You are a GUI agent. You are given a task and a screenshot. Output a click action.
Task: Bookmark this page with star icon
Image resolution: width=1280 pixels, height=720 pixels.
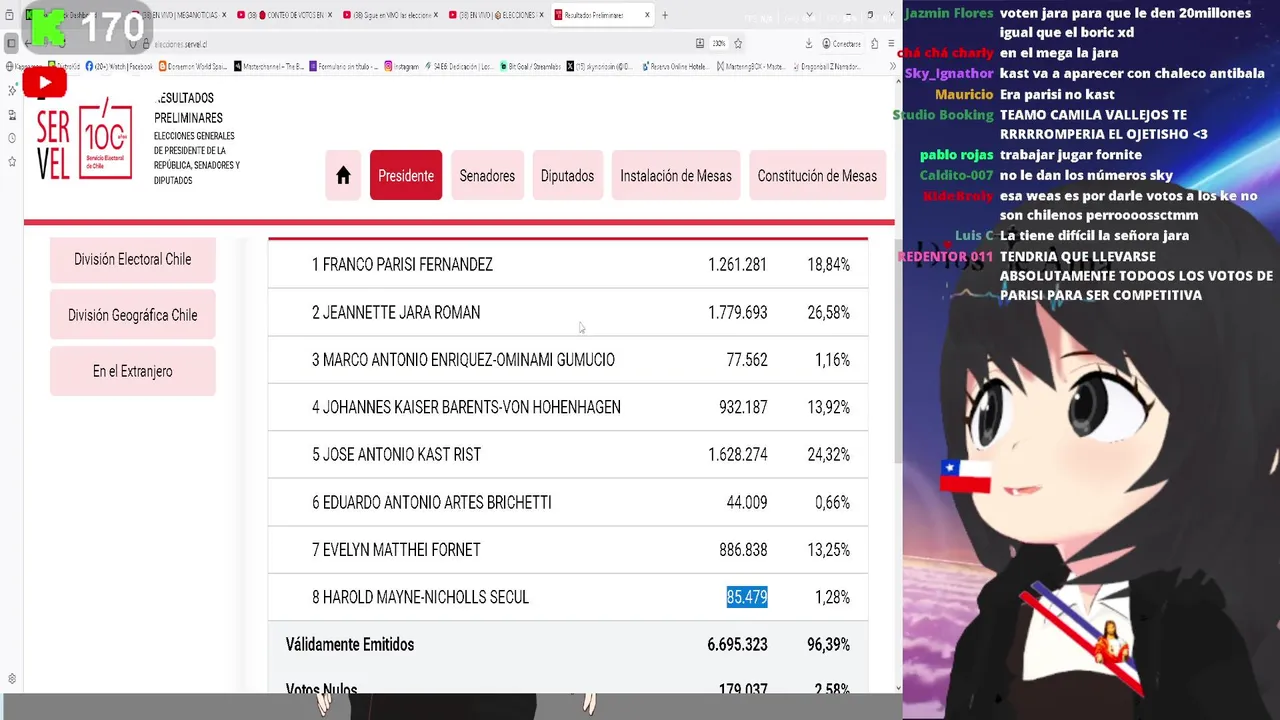[738, 44]
